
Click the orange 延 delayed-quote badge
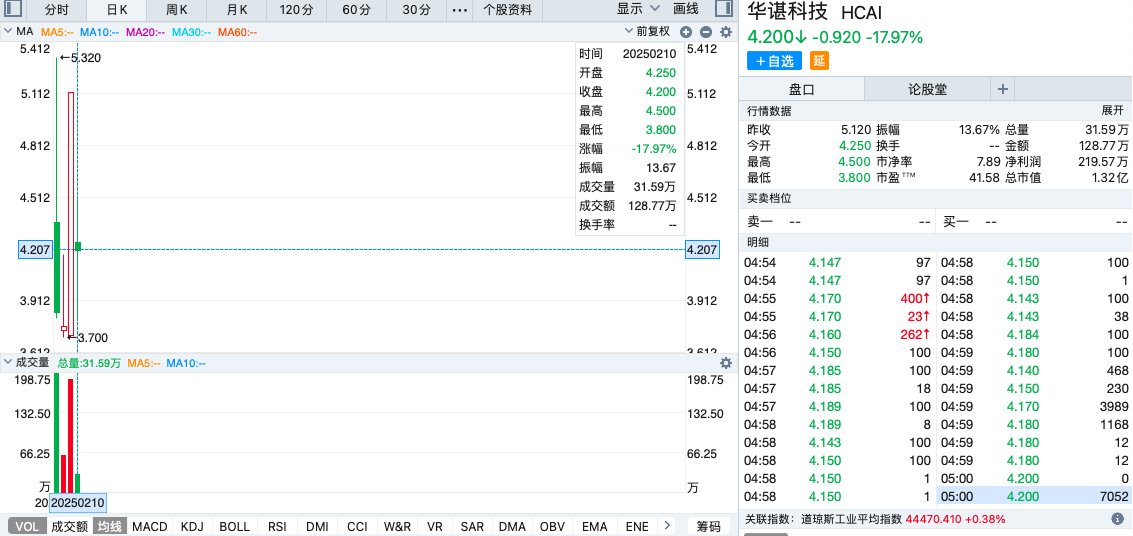coord(819,61)
